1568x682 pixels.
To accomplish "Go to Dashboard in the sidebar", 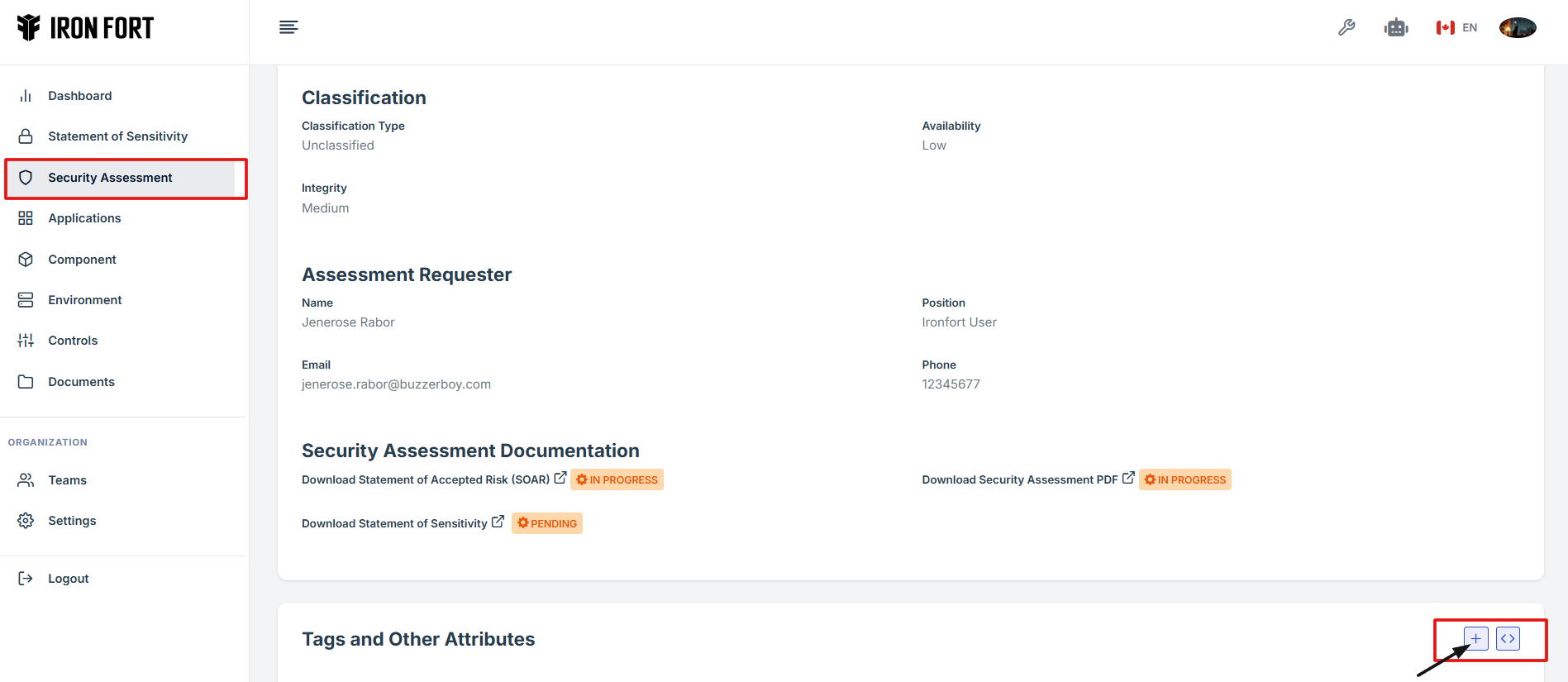I will pos(79,96).
